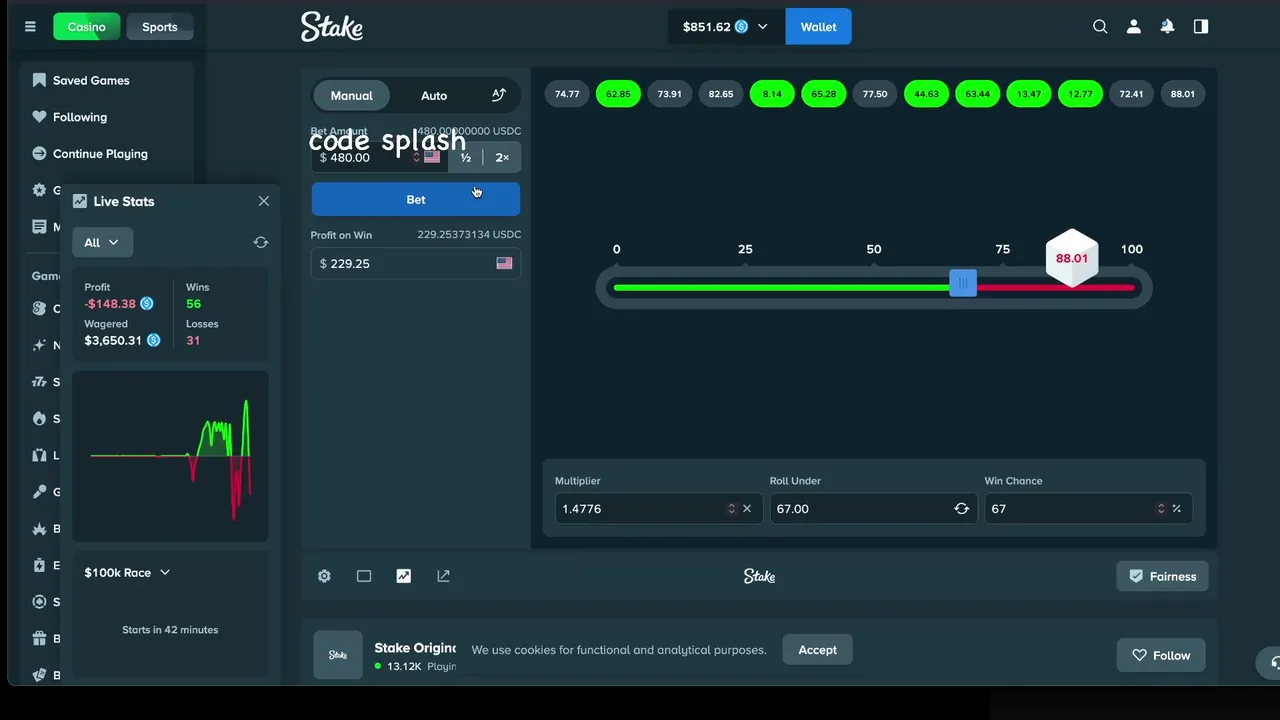
Task: Open the hamburger menu
Action: tap(30, 27)
